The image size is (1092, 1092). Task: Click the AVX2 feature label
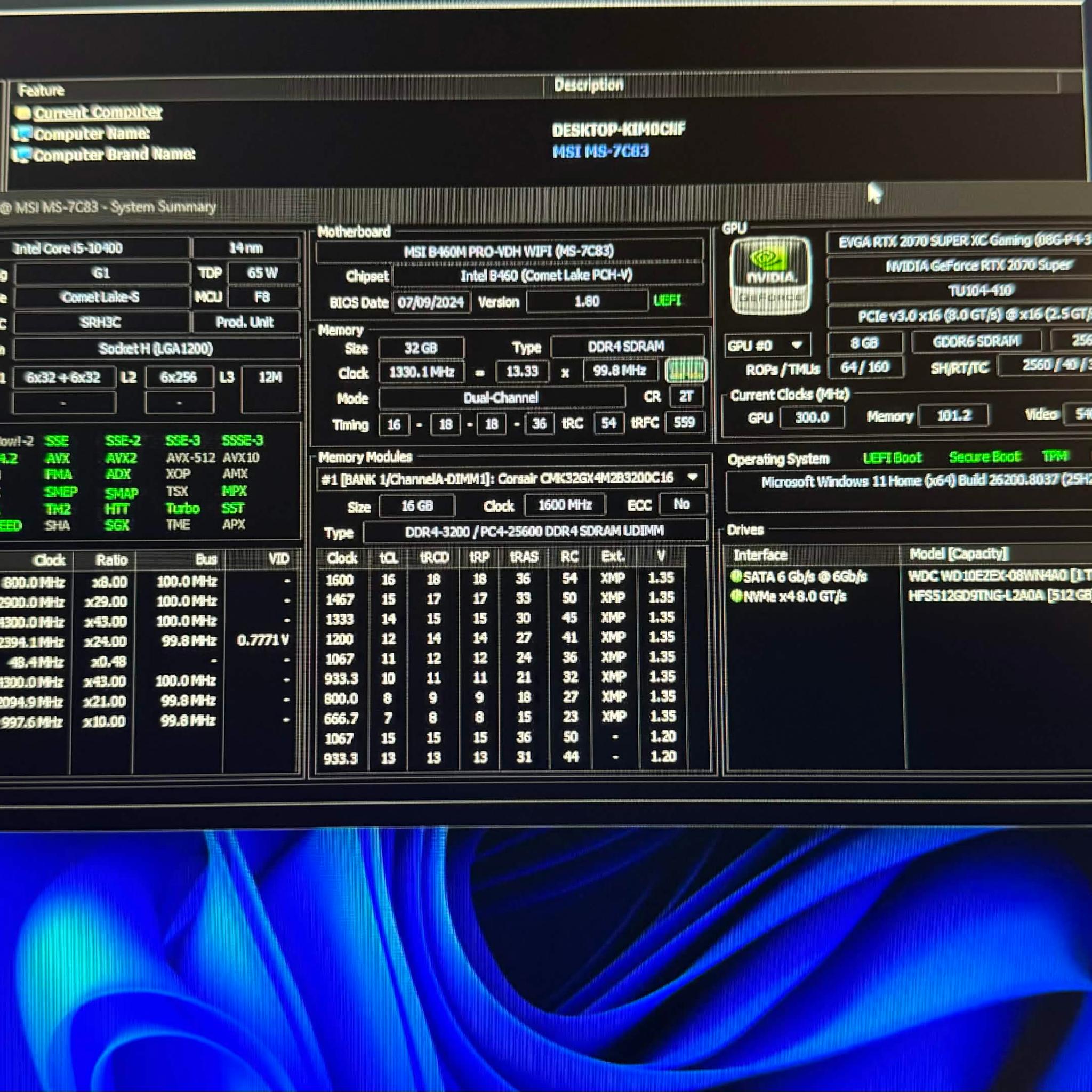121,458
